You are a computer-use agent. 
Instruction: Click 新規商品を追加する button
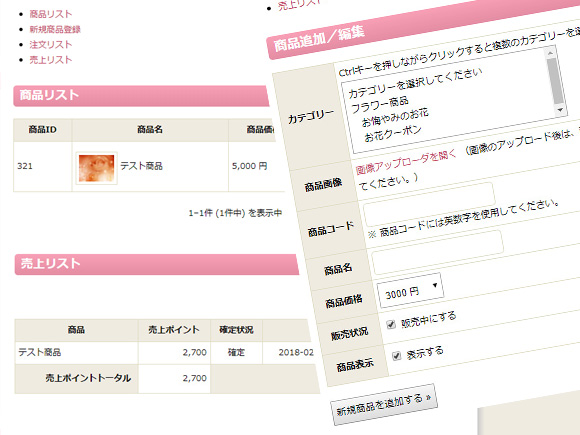(x=384, y=405)
